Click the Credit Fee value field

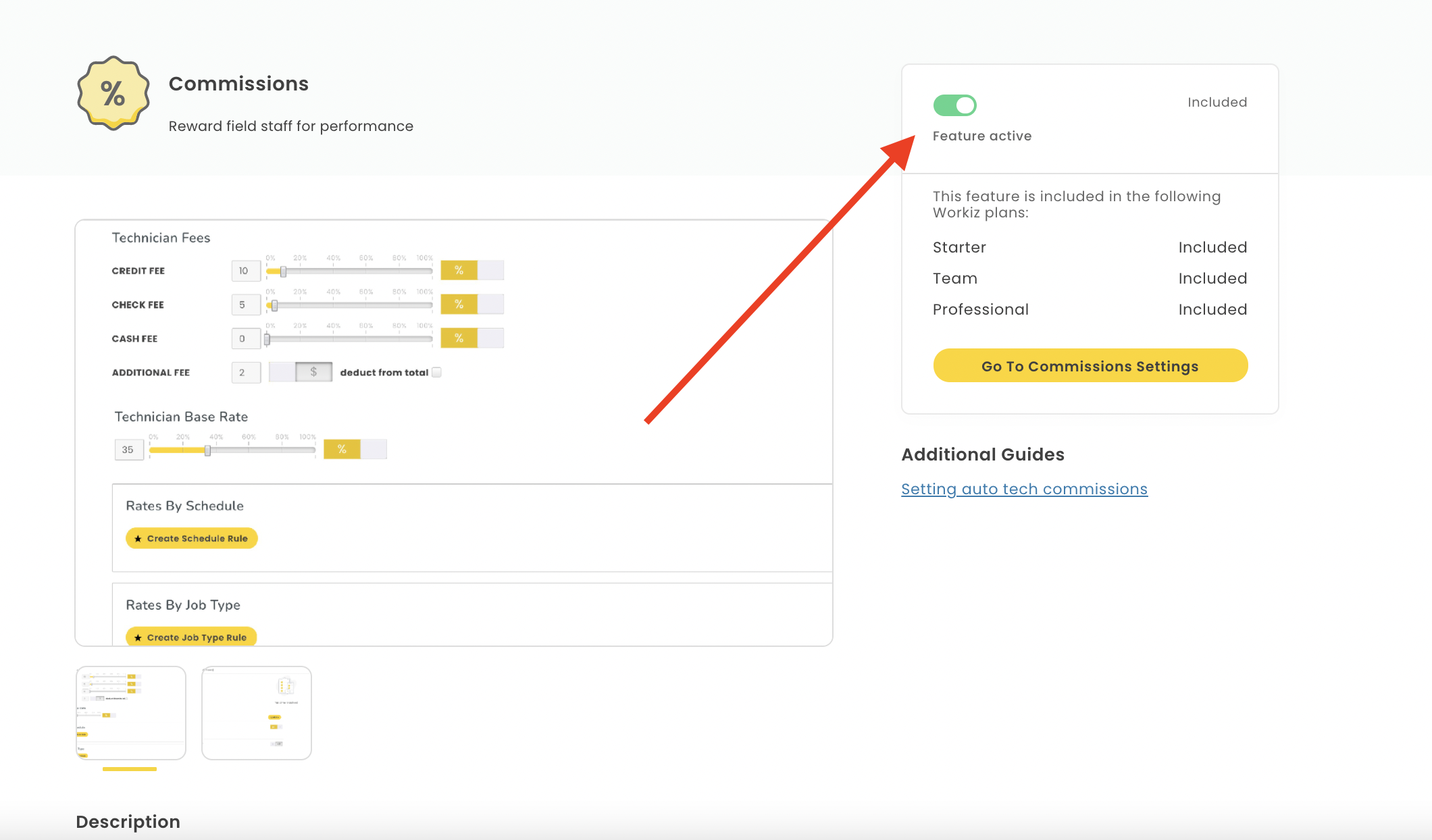pos(245,271)
